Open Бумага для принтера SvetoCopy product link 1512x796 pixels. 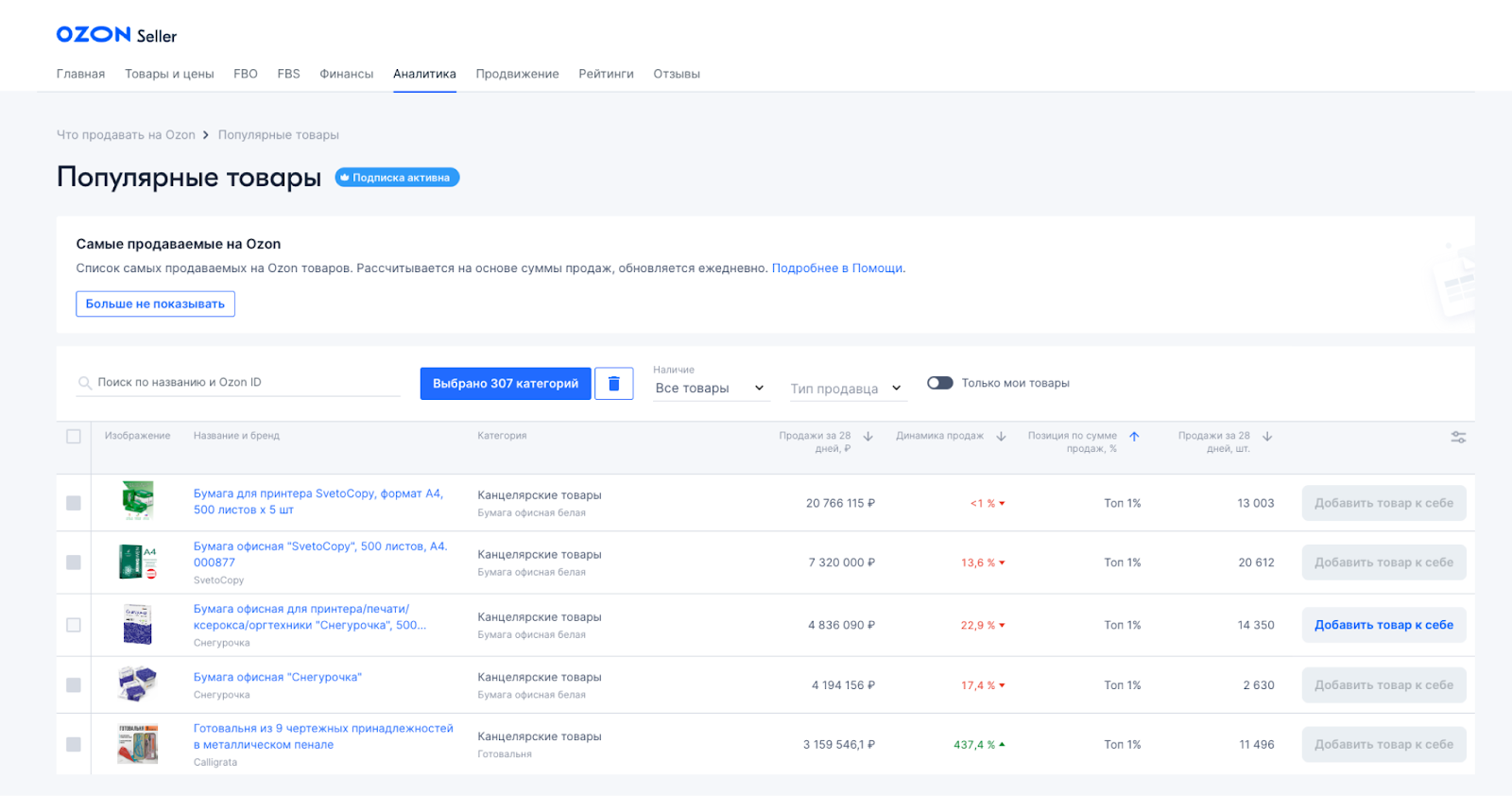[318, 501]
